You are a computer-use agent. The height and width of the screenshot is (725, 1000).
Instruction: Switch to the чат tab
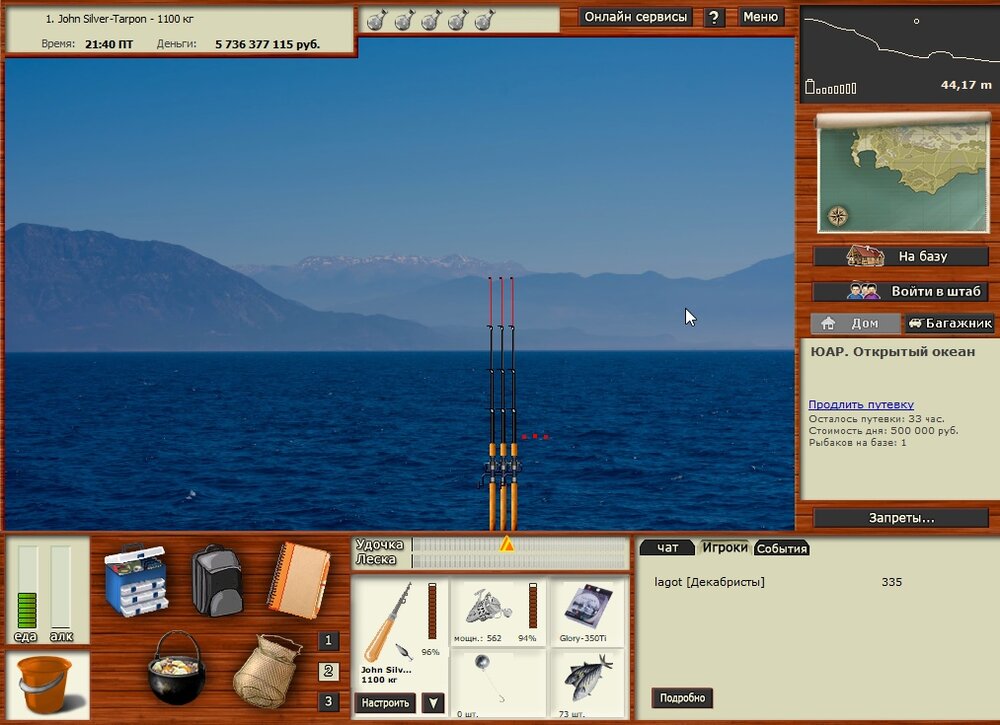point(667,548)
